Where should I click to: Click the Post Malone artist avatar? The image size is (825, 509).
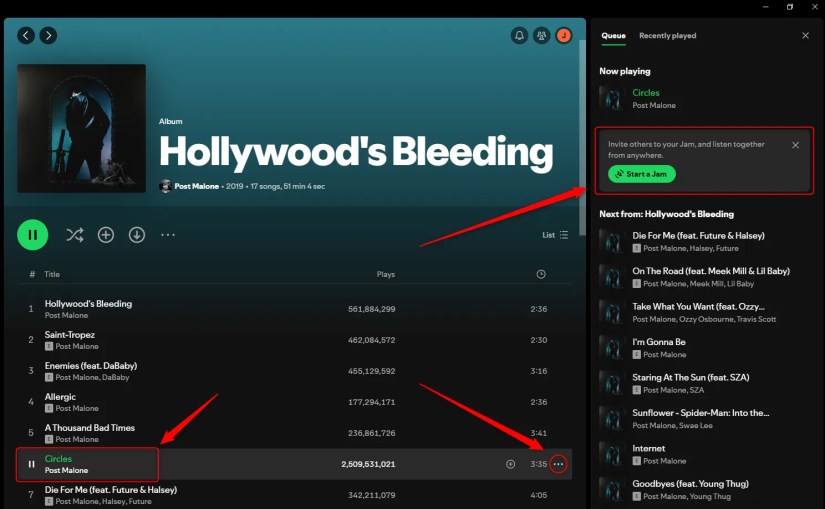pos(165,186)
